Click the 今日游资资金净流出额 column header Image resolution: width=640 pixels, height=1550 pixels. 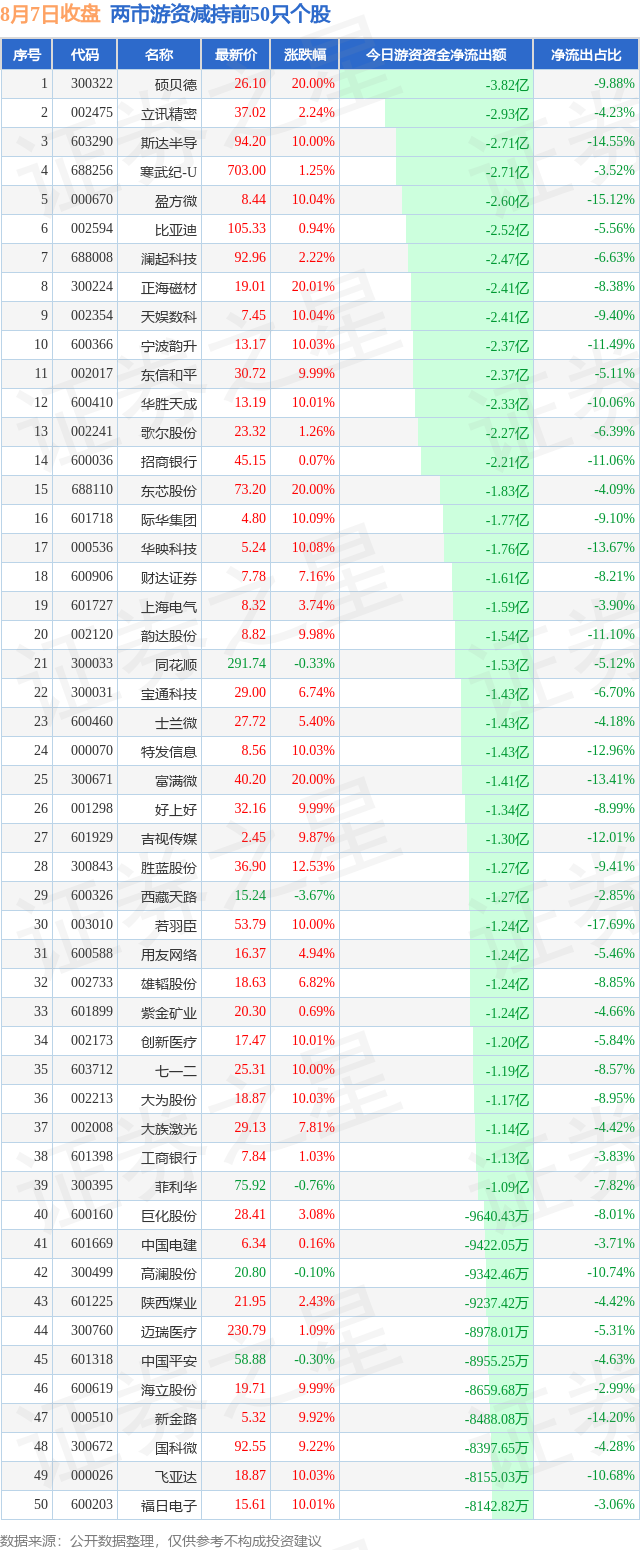tap(436, 55)
